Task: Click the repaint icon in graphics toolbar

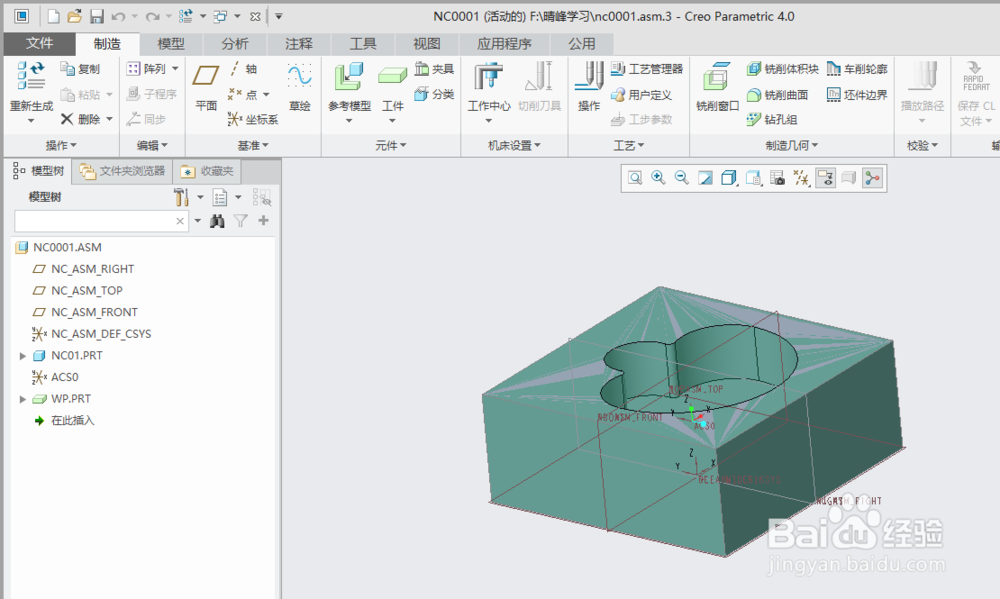Action: (x=705, y=178)
